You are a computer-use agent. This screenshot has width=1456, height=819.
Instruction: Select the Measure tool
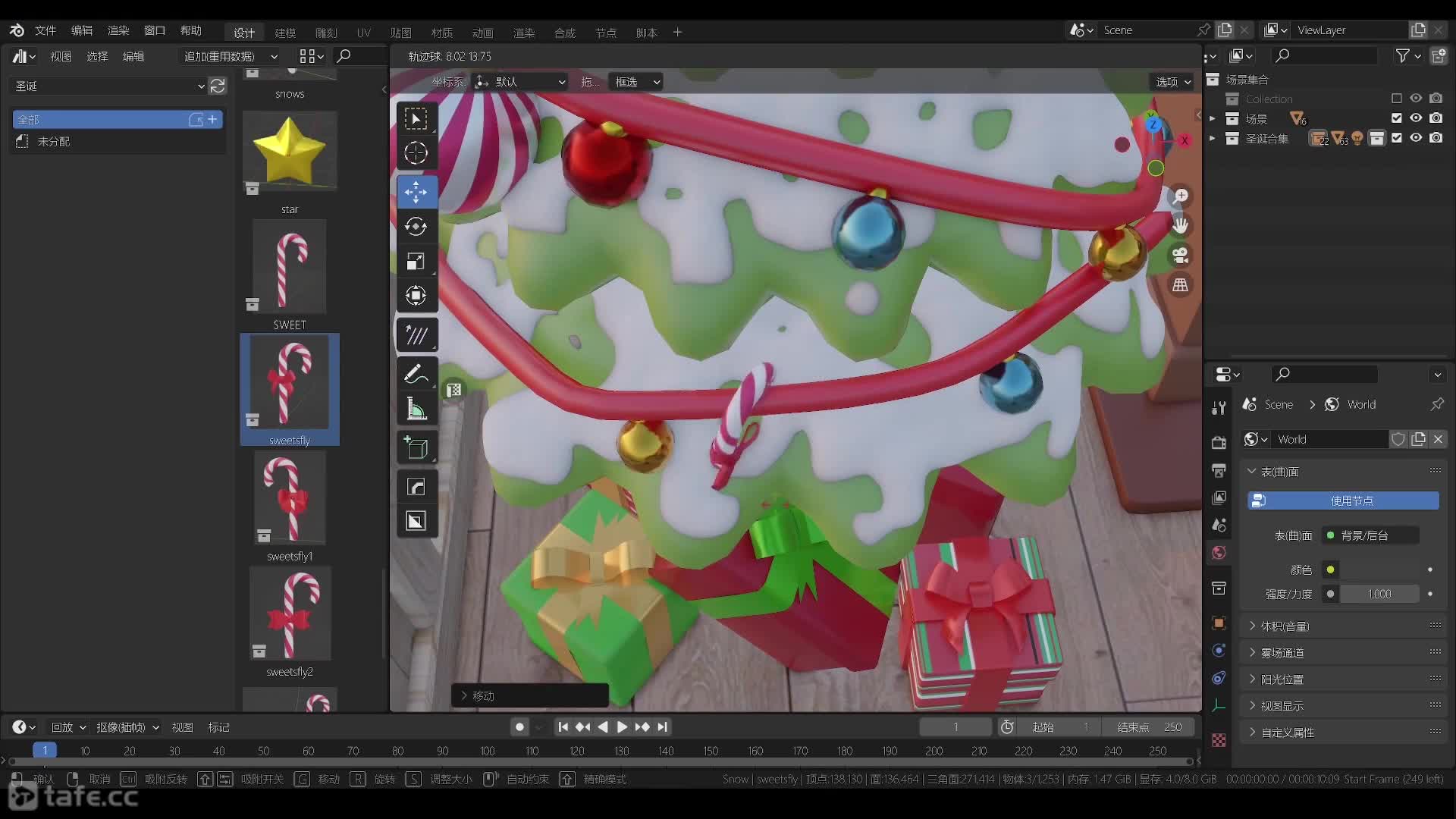point(416,409)
